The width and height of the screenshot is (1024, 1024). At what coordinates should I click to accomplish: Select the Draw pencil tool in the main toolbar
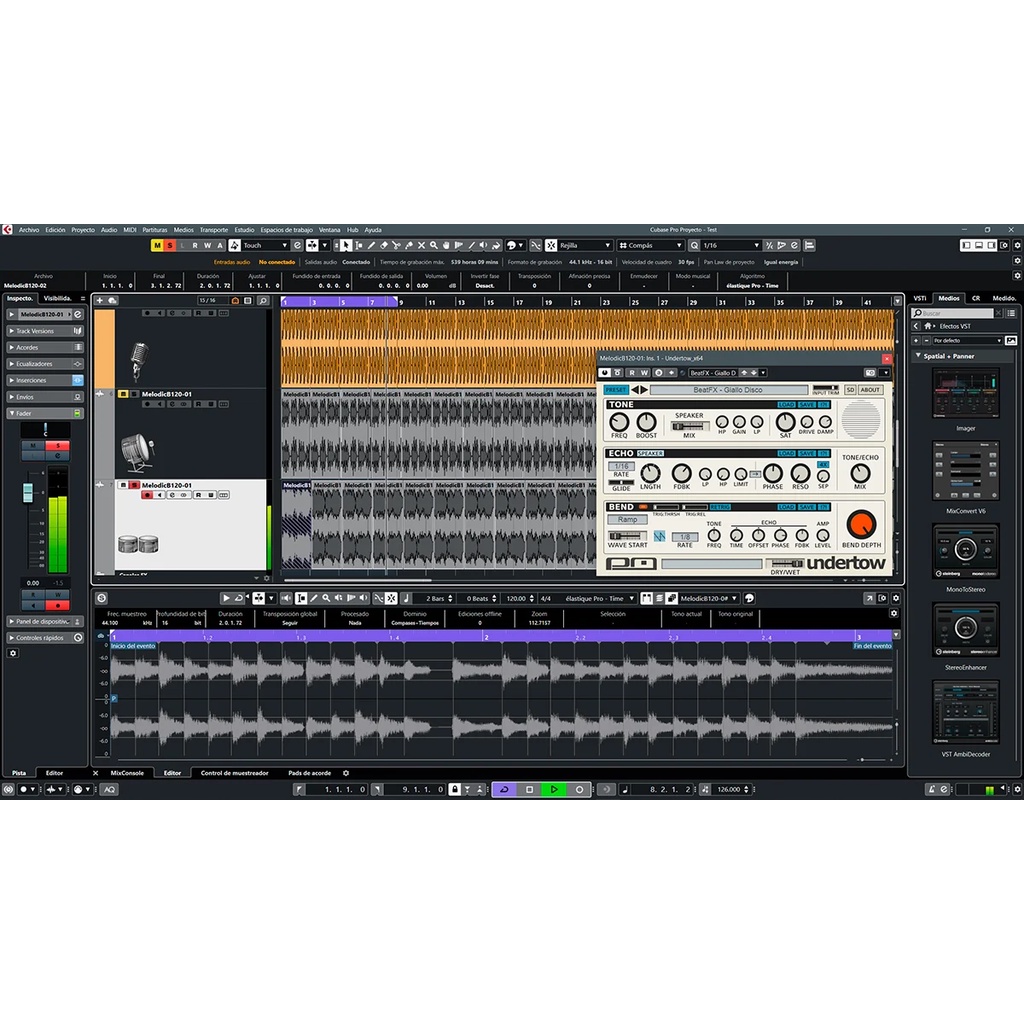click(x=371, y=246)
